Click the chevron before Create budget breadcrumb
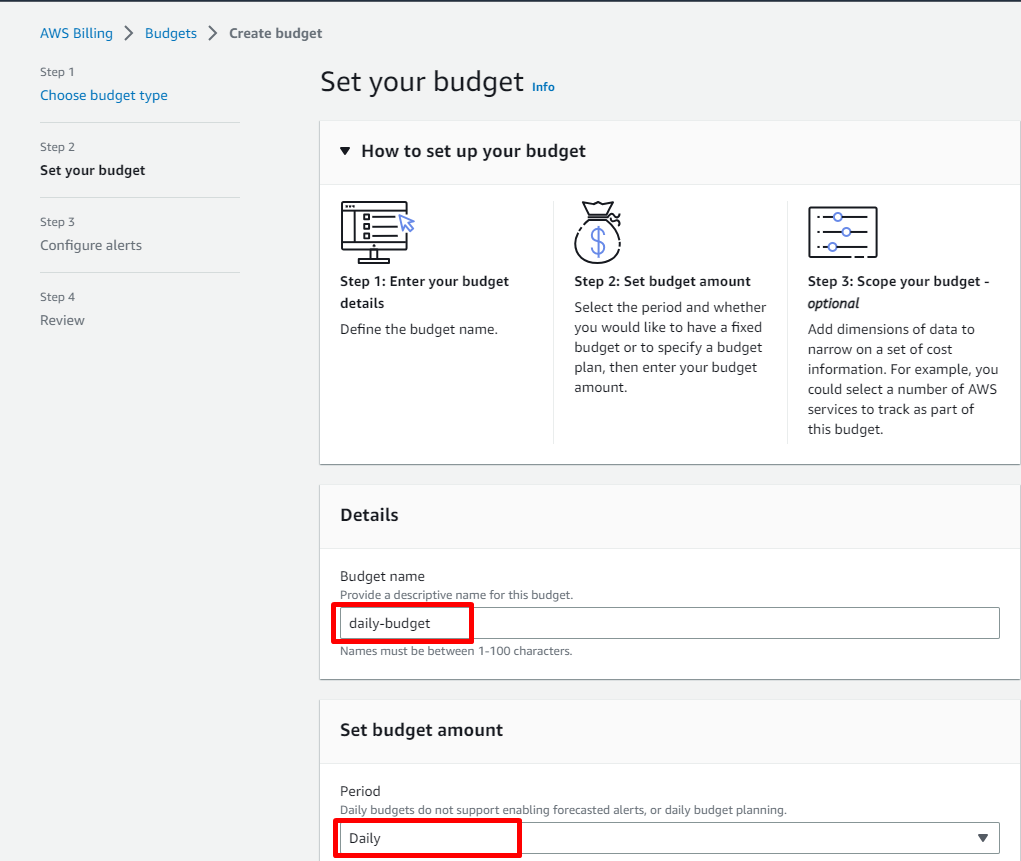This screenshot has height=861, width=1021. pos(213,33)
